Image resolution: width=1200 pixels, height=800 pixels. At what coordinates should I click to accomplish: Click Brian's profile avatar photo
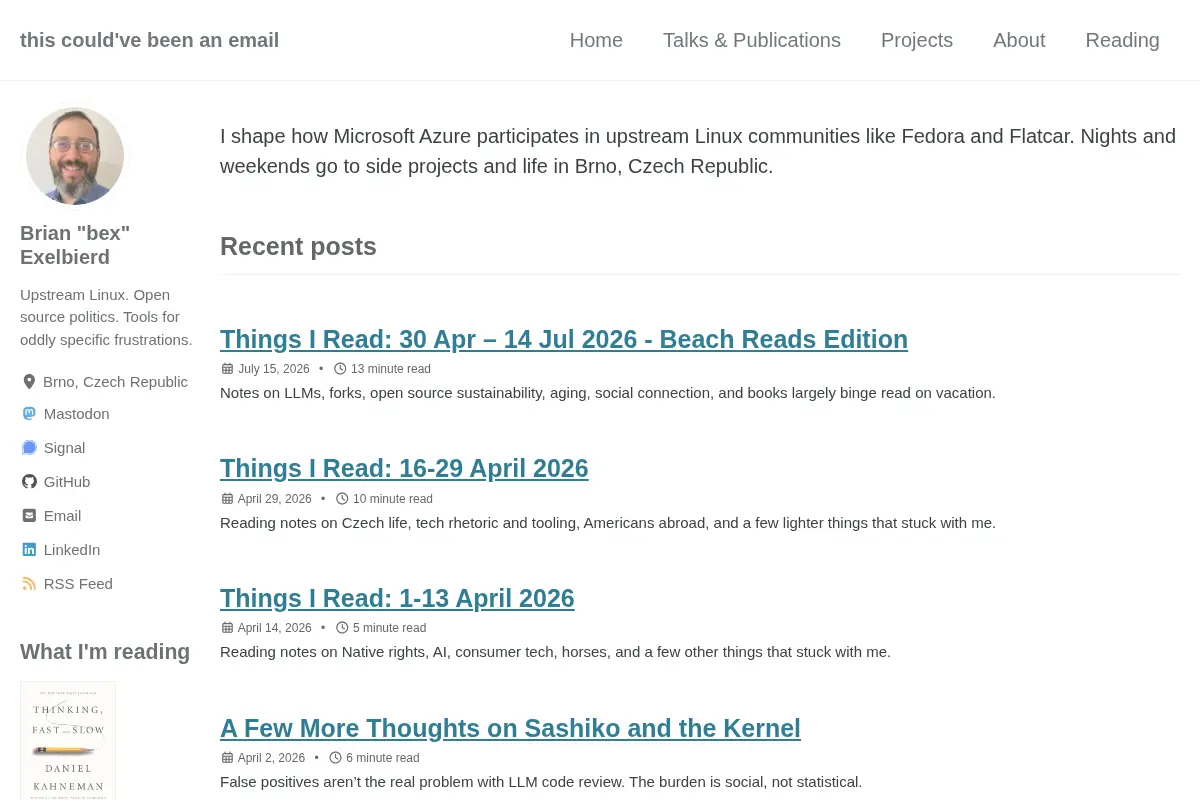coord(75,156)
